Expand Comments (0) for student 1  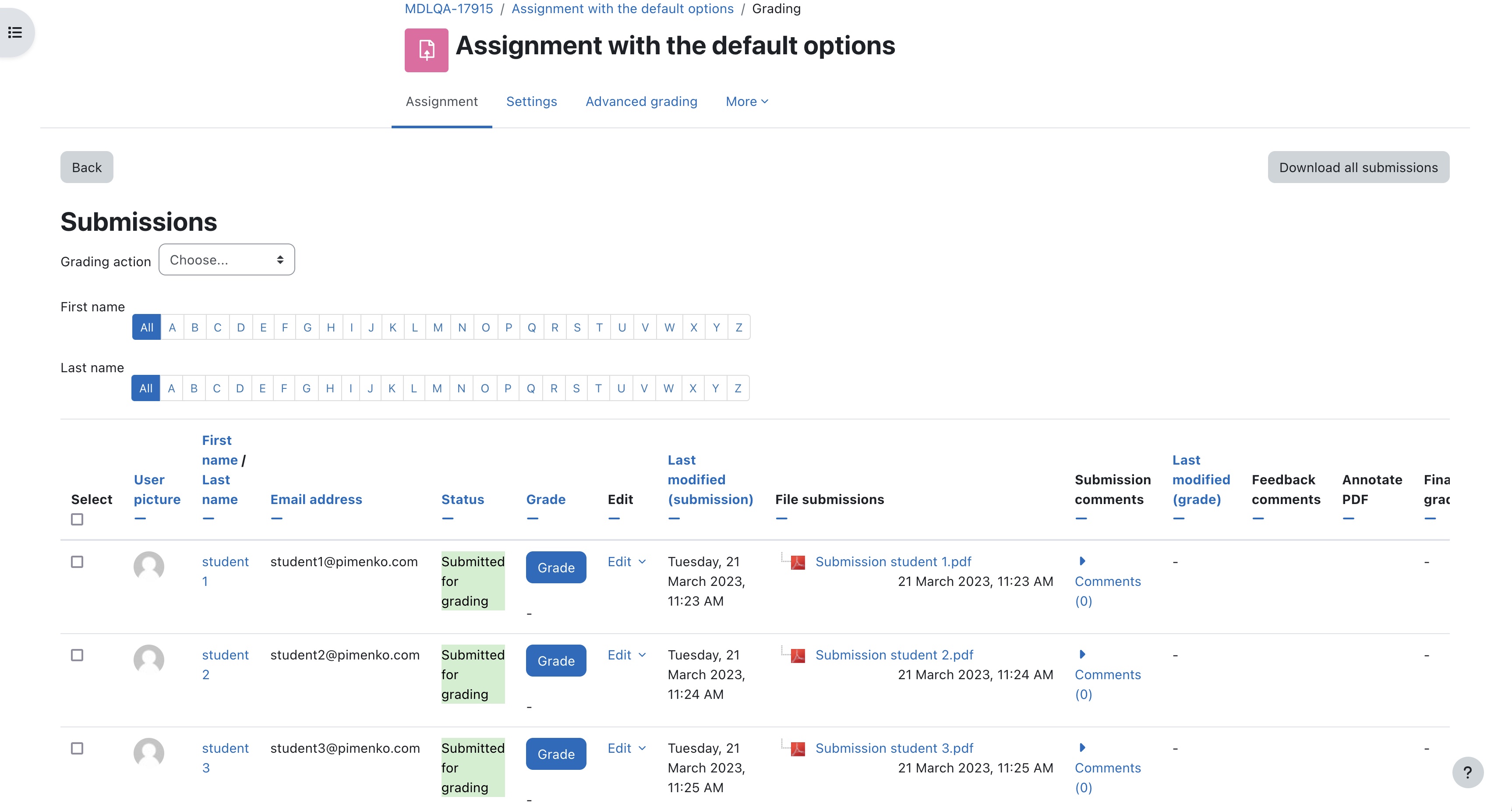point(1107,581)
